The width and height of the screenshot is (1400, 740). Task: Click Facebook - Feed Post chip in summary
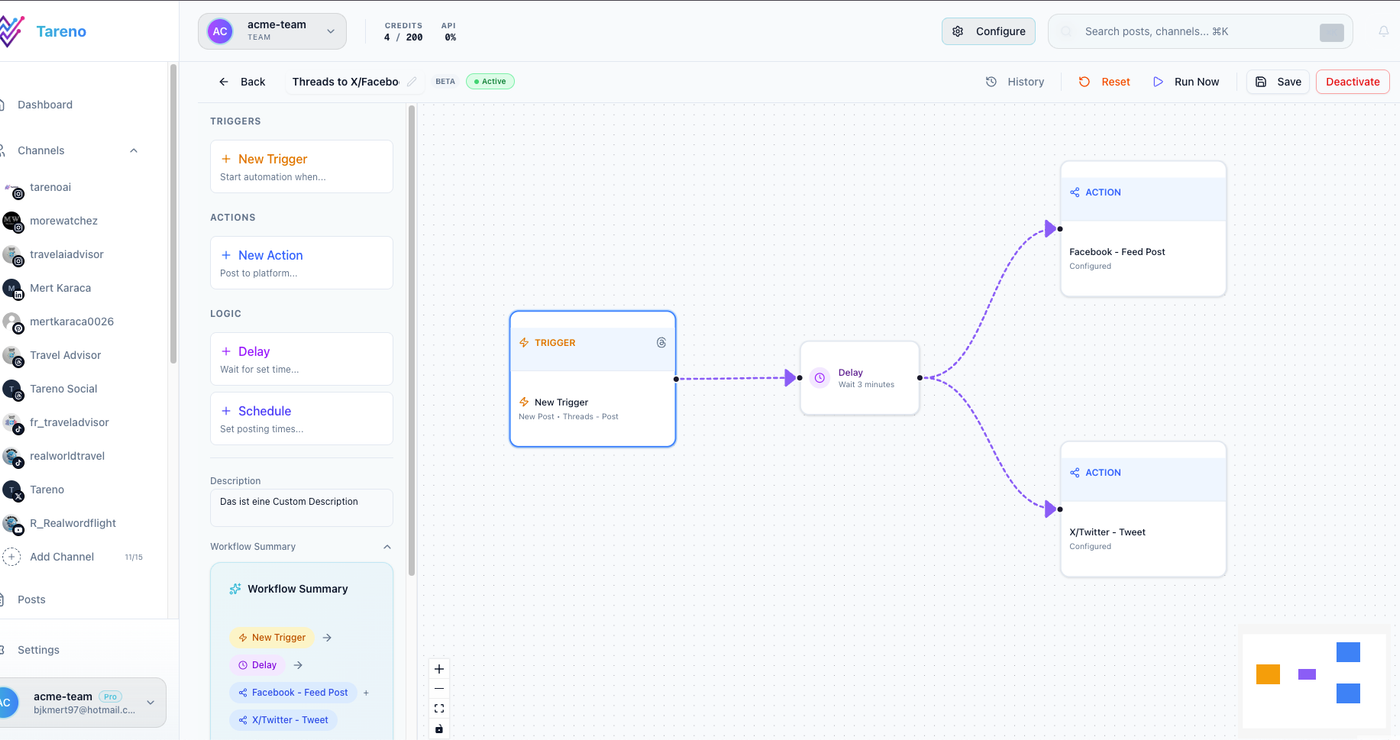(293, 692)
